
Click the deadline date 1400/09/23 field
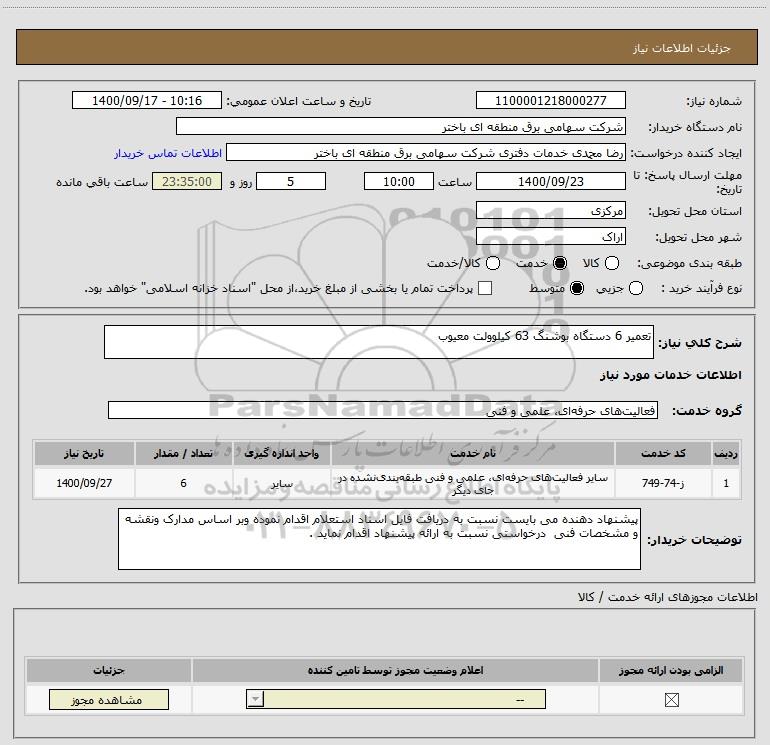pyautogui.click(x=550, y=181)
